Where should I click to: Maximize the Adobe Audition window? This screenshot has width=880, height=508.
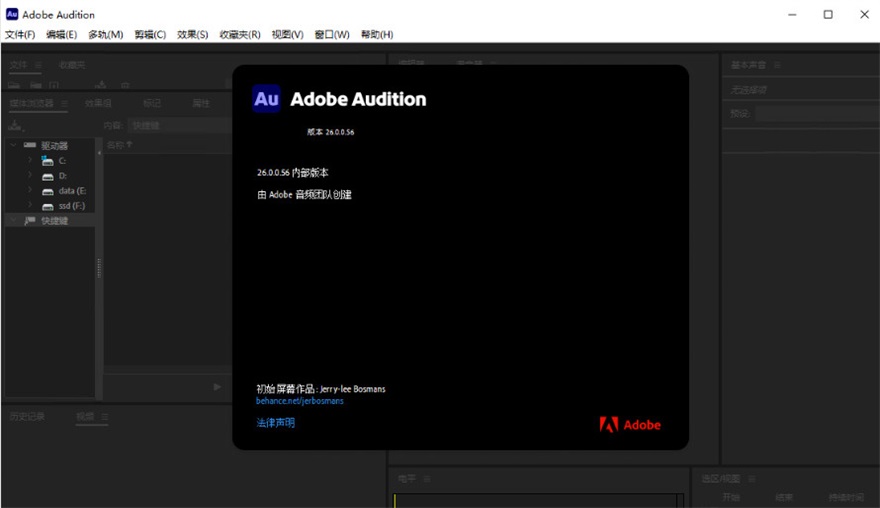click(x=828, y=15)
